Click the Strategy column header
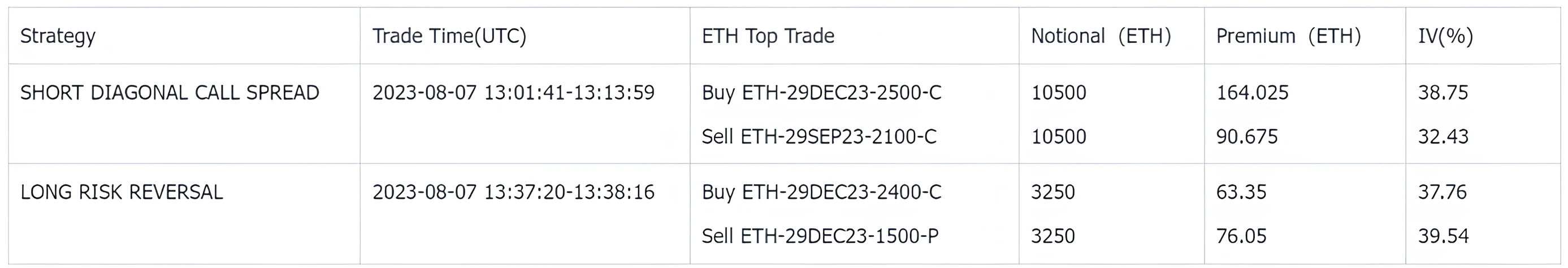Image resolution: width=1568 pixels, height=268 pixels. click(x=58, y=36)
